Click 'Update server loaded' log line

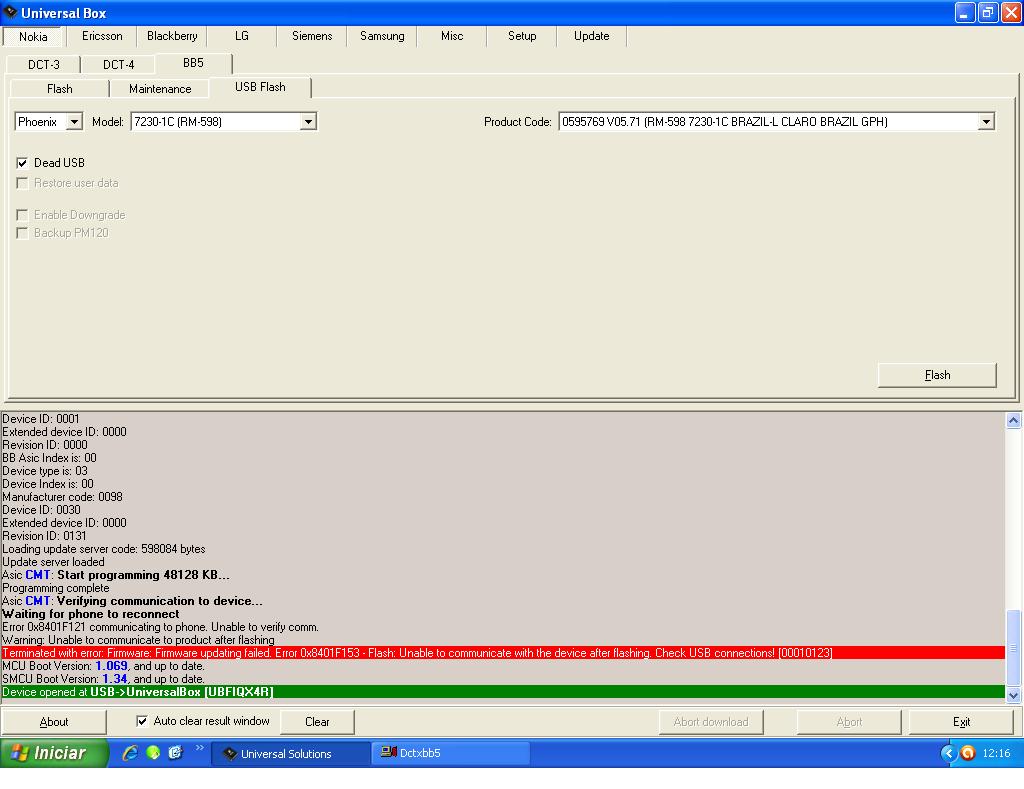coord(53,562)
